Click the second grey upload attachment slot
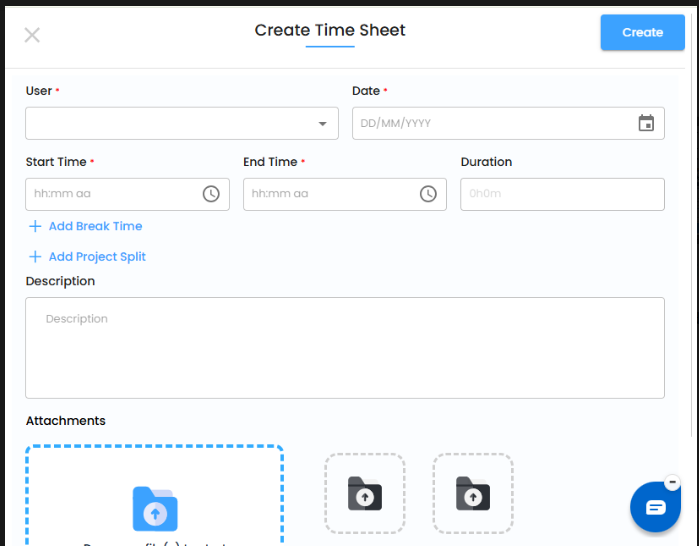The height and width of the screenshot is (546, 699). tap(473, 493)
